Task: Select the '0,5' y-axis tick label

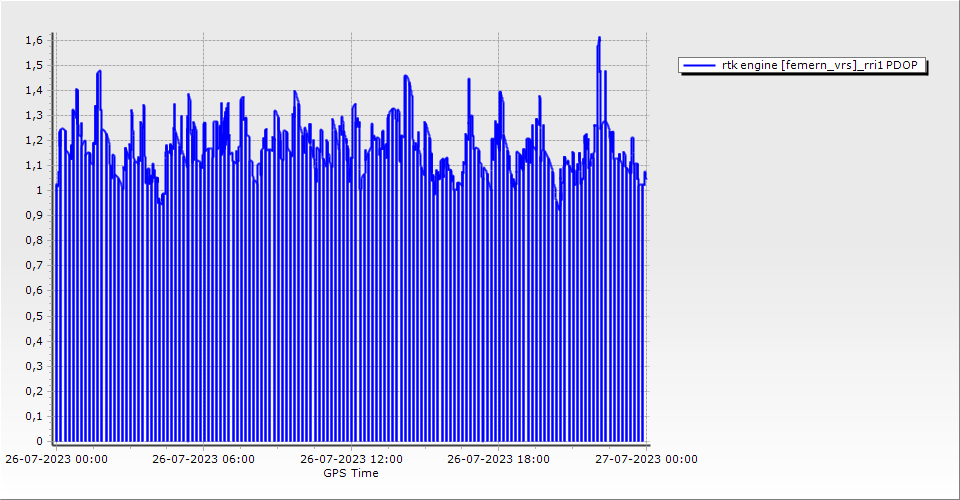Action: [36, 316]
